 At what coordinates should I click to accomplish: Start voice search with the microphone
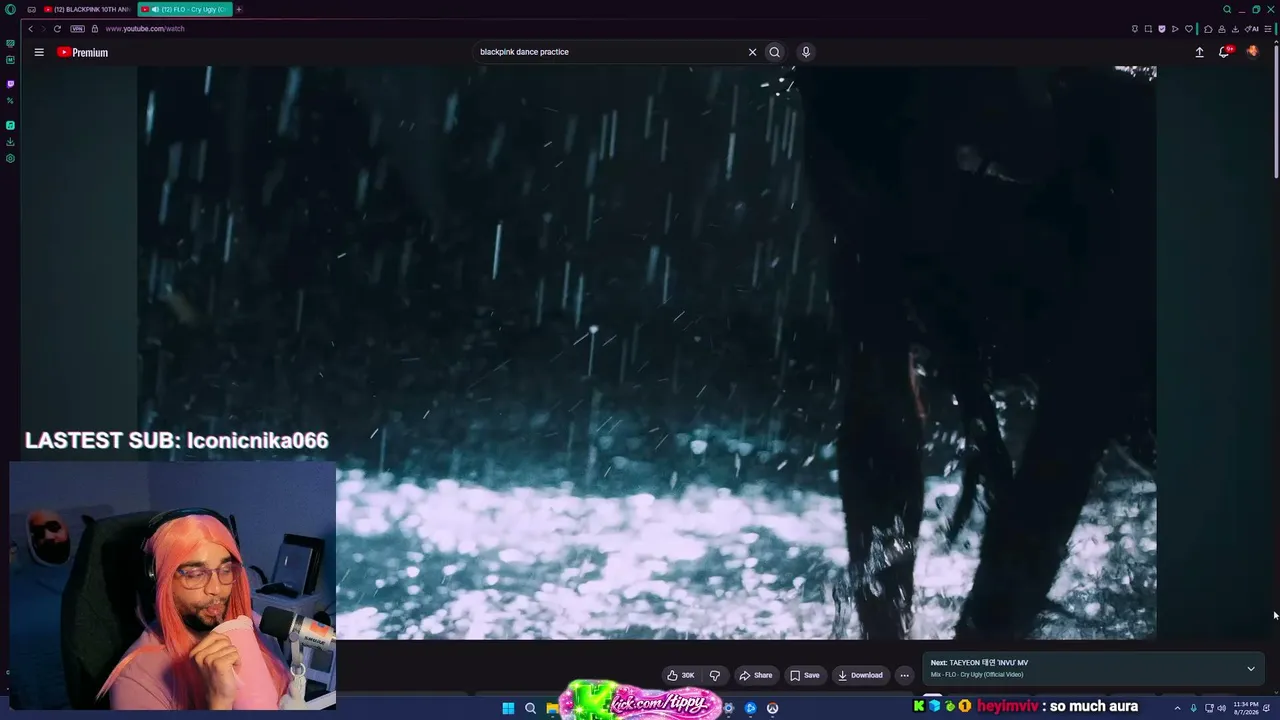(806, 52)
